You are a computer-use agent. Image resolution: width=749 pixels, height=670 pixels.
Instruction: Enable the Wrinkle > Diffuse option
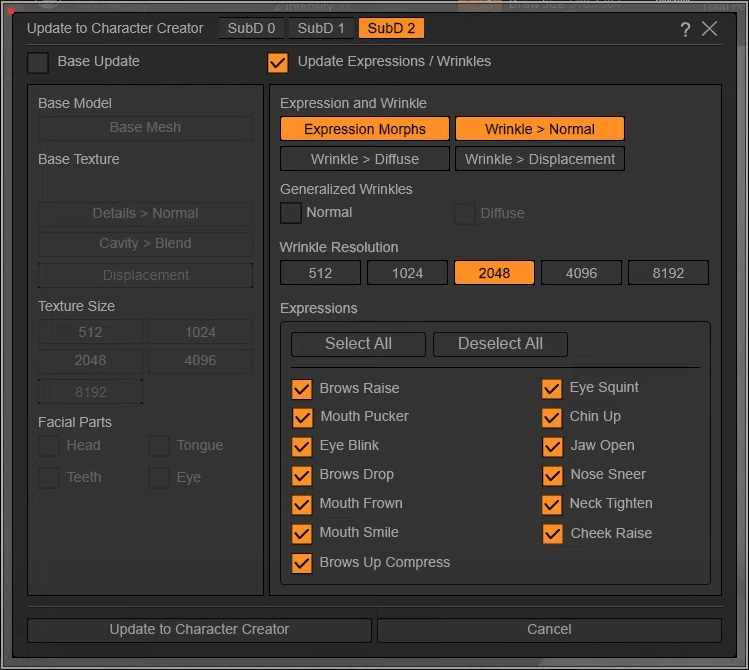pyautogui.click(x=365, y=159)
